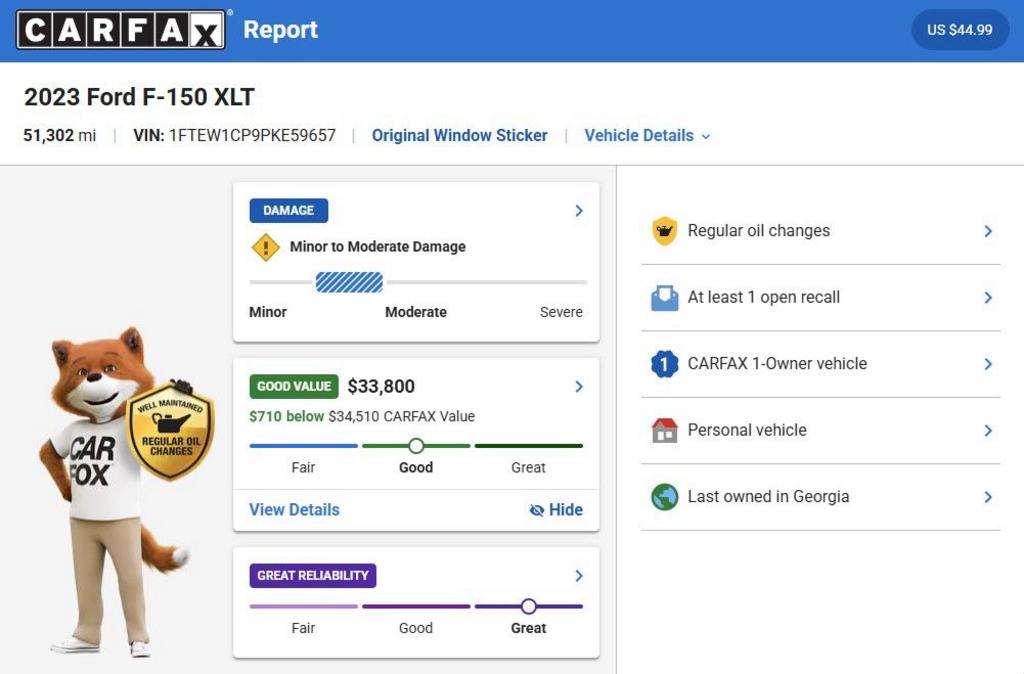Viewport: 1024px width, 674px height.
Task: Expand the Good Value card chevron
Action: (x=579, y=387)
